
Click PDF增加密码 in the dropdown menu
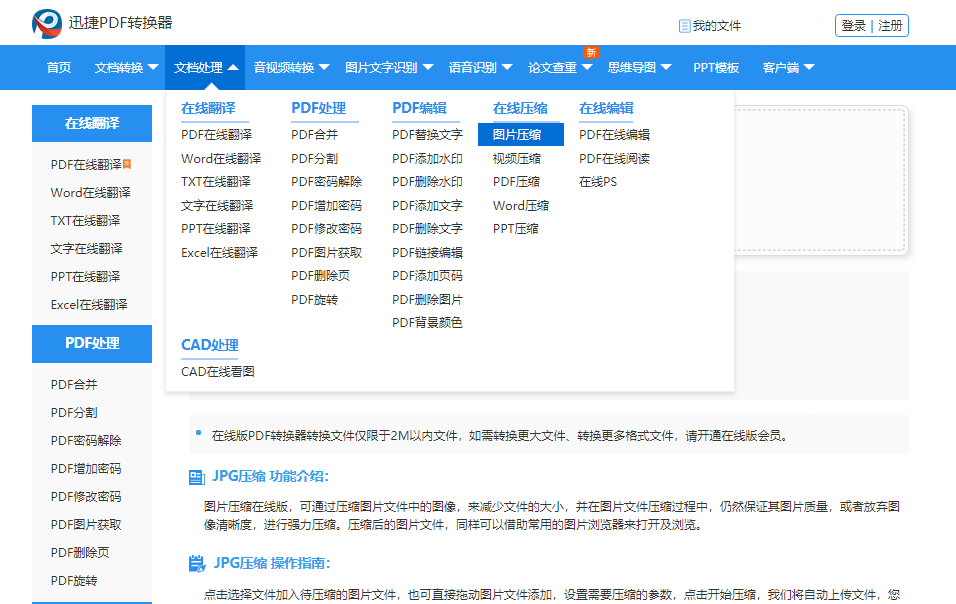(x=326, y=205)
